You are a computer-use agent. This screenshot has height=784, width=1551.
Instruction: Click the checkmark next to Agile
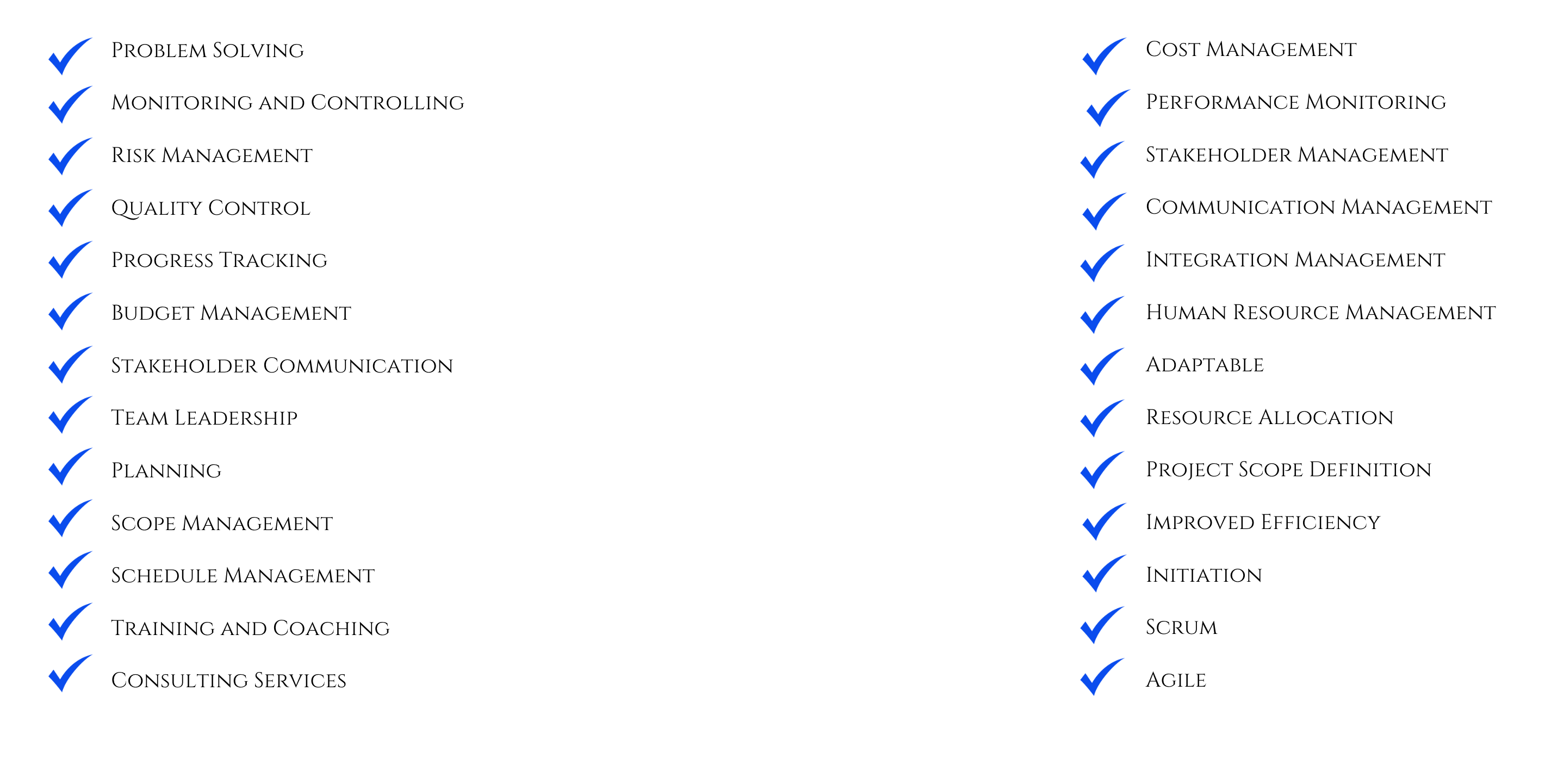pos(1101,677)
